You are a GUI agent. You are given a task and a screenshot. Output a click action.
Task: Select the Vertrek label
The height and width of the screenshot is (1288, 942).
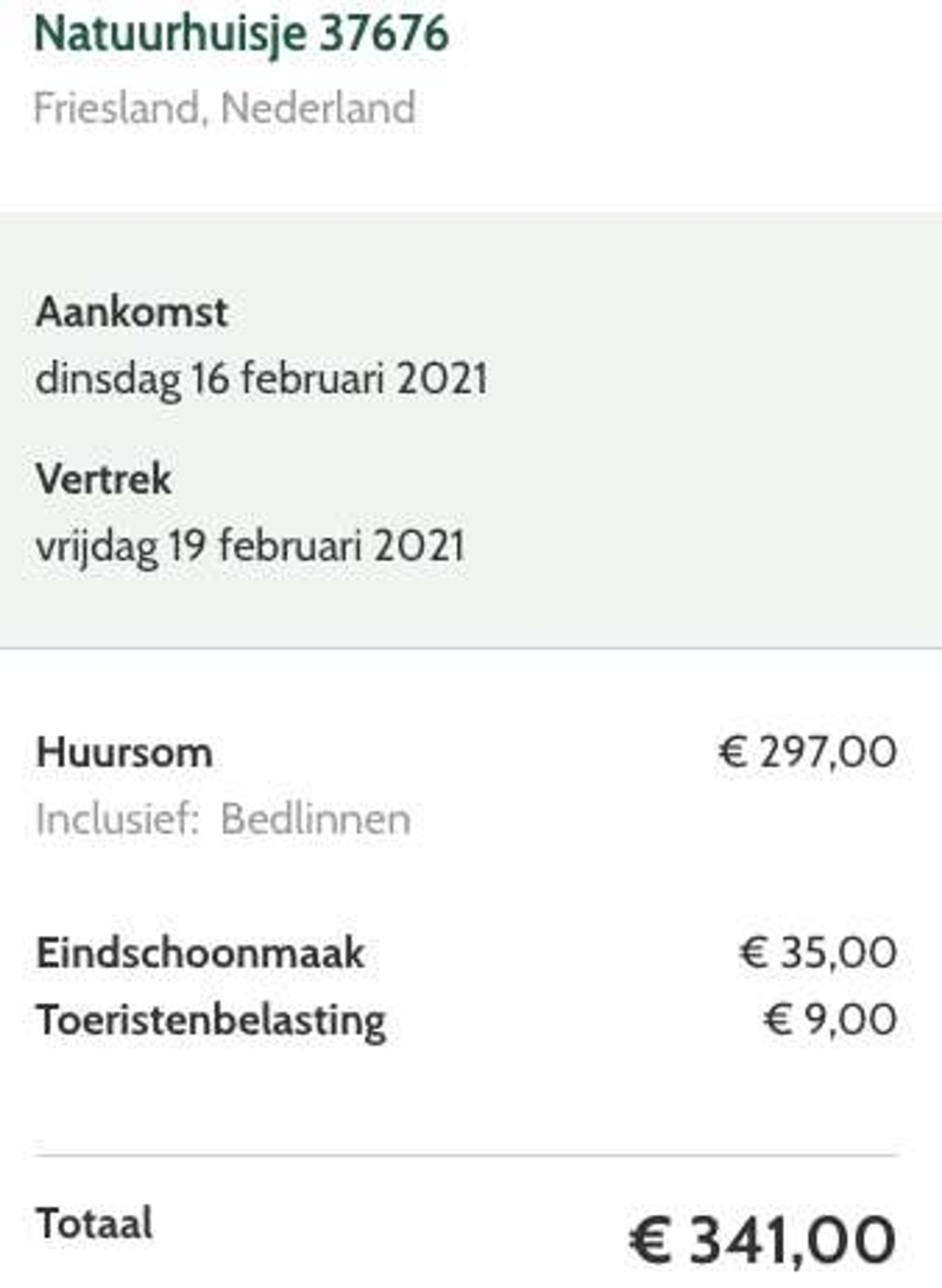pyautogui.click(x=103, y=478)
